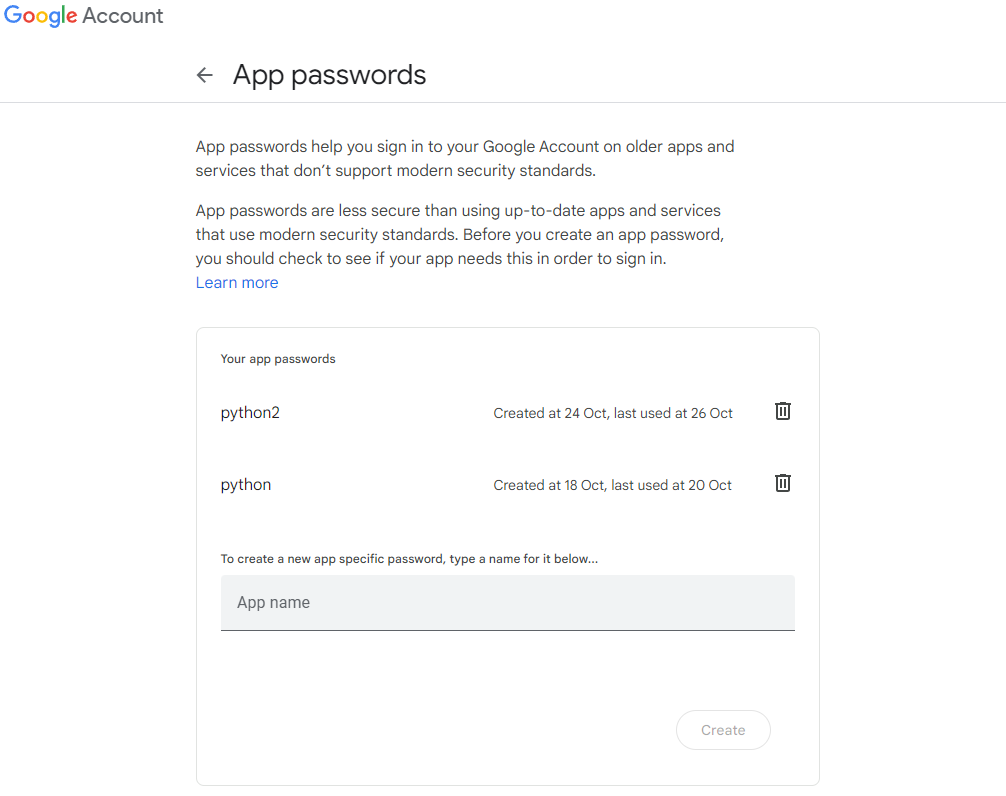Viewport: 1006px width, 796px height.
Task: Select the python entry name
Action: coord(246,485)
